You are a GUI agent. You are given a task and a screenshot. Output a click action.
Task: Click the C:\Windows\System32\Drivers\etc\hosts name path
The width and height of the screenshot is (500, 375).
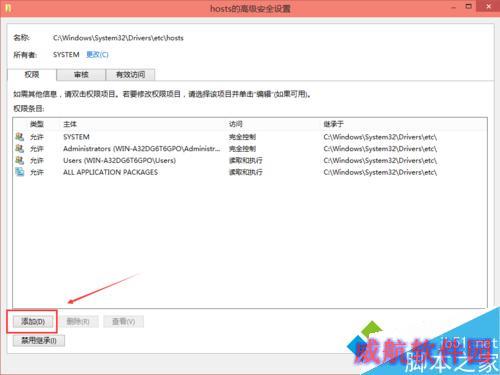pyautogui.click(x=118, y=38)
